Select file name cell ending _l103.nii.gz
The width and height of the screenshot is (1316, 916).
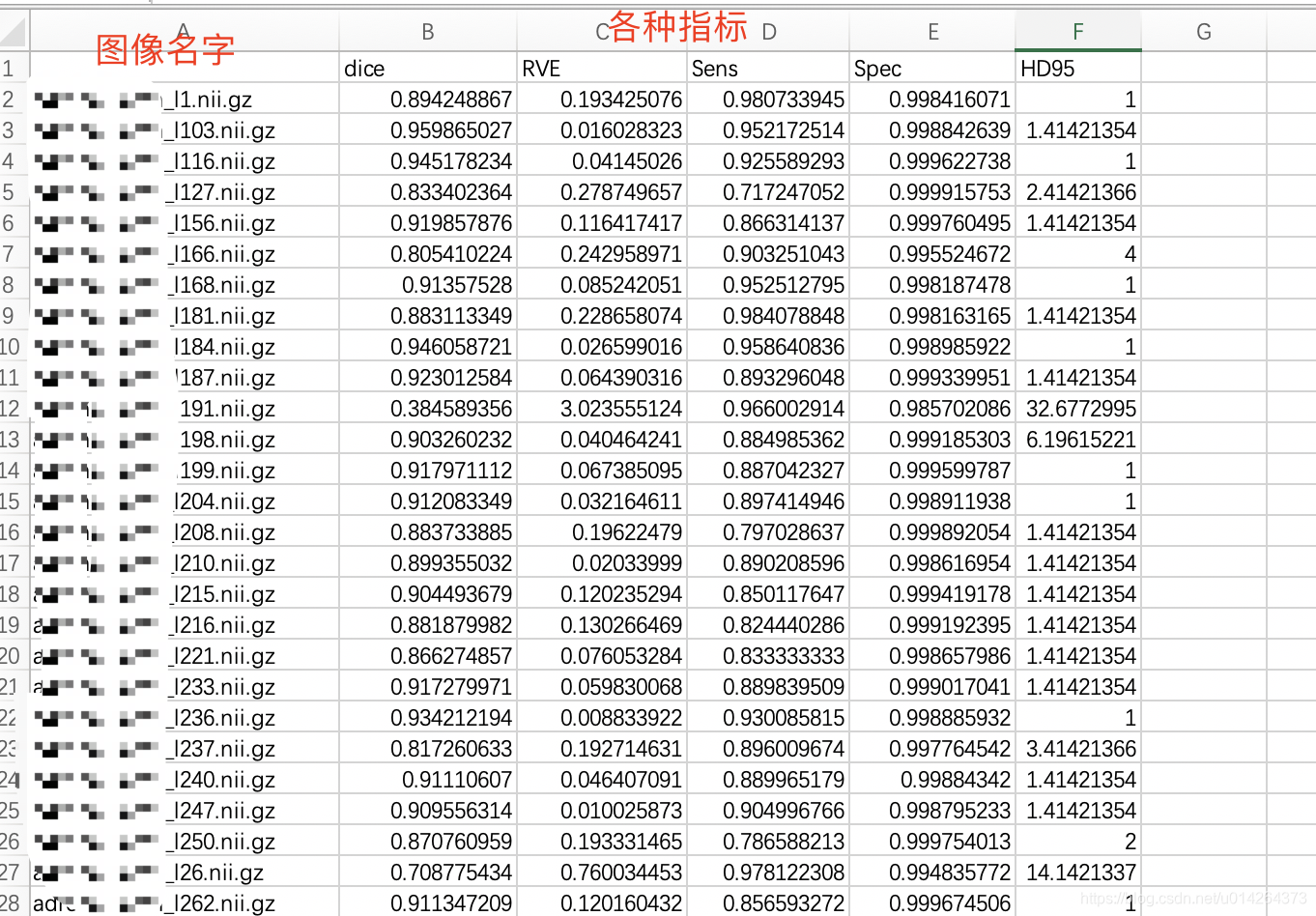pyautogui.click(x=185, y=130)
